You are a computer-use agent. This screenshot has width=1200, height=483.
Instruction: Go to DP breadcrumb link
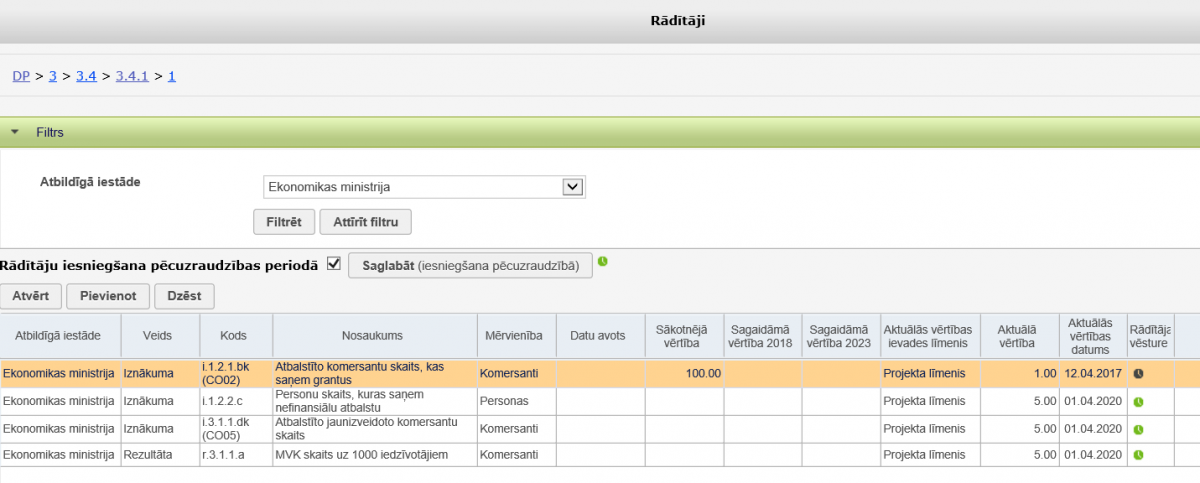click(x=21, y=75)
